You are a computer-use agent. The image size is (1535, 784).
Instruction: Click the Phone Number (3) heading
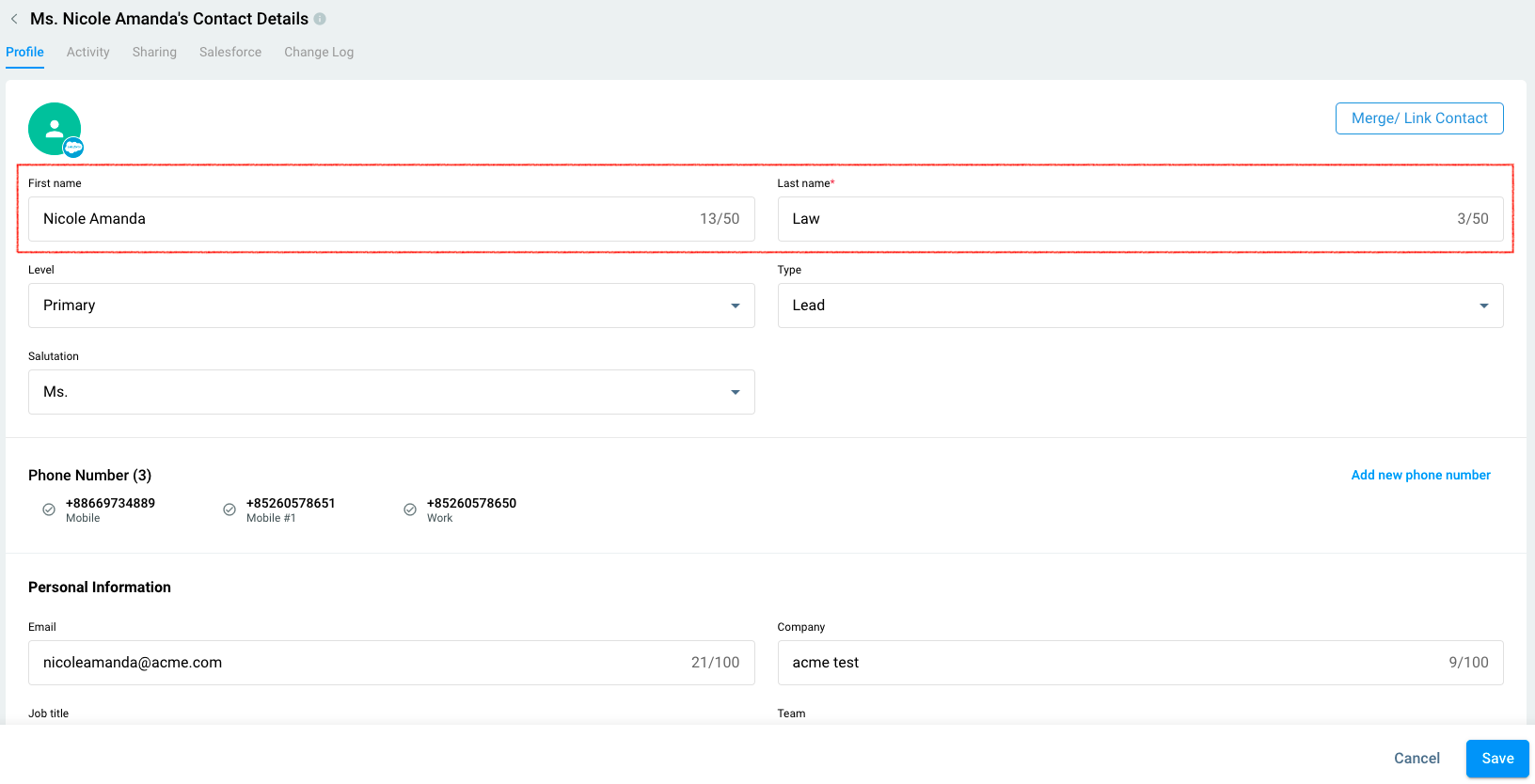(x=89, y=476)
